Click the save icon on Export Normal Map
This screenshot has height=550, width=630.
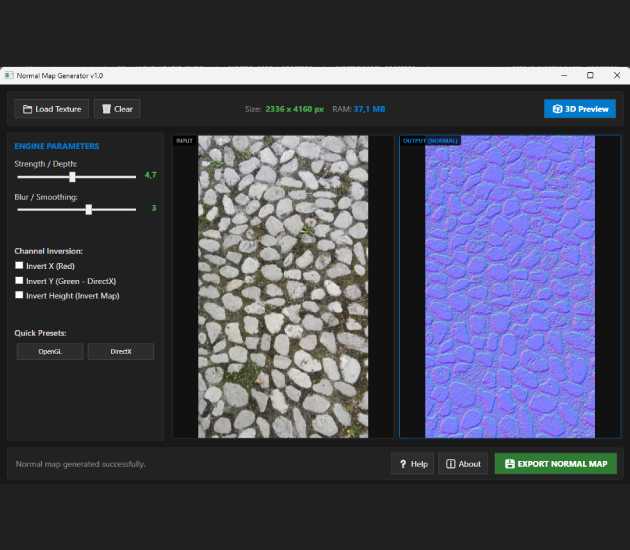(510, 464)
